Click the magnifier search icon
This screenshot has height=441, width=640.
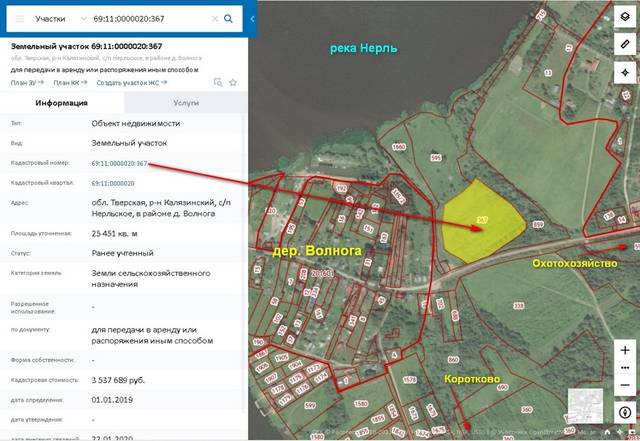pyautogui.click(x=228, y=18)
